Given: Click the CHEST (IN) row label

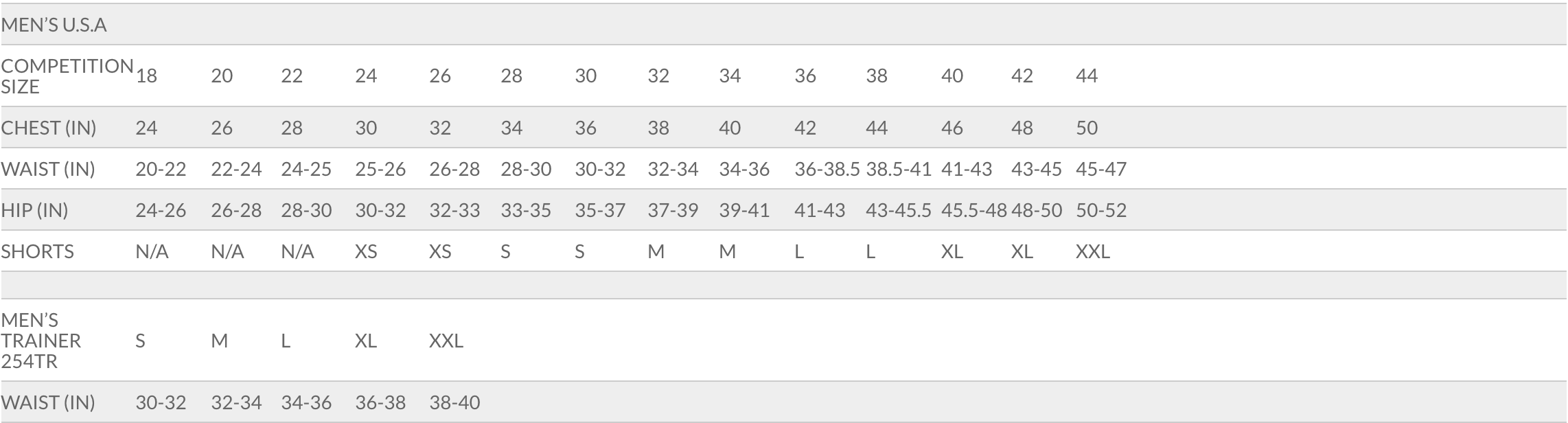Looking at the screenshot, I should click(49, 128).
